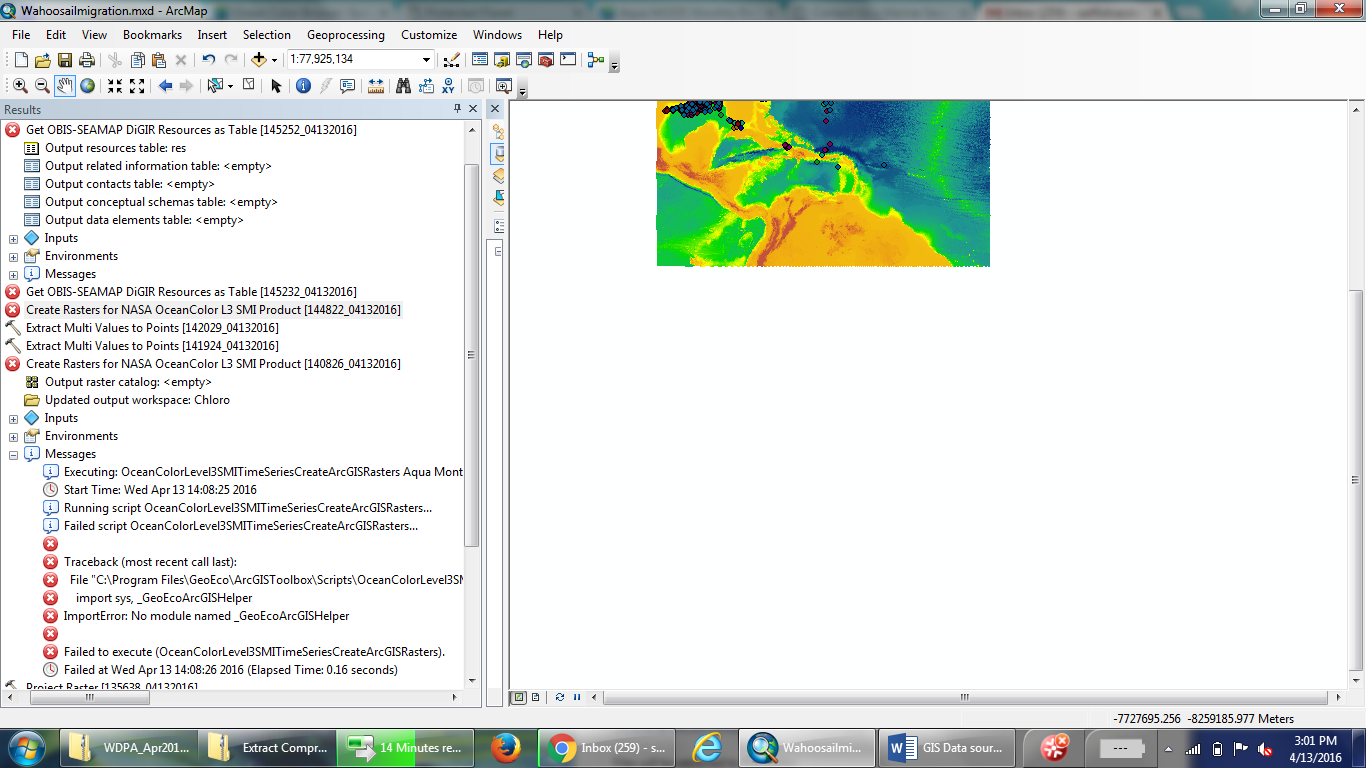This screenshot has height=768, width=1366.
Task: Activate the Identify tool
Action: click(303, 86)
